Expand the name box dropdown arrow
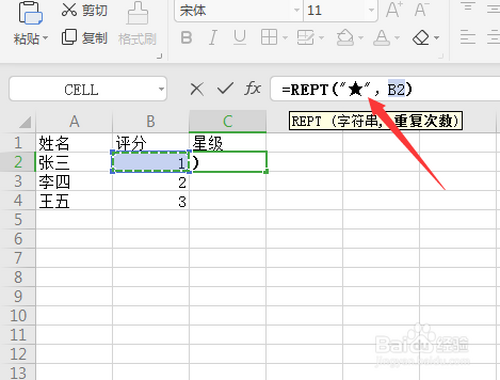 tap(161, 89)
